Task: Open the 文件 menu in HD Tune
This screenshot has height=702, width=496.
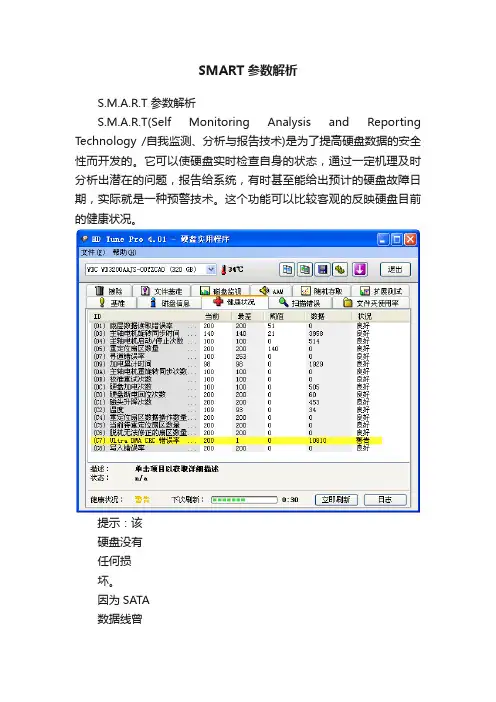Action: point(93,253)
